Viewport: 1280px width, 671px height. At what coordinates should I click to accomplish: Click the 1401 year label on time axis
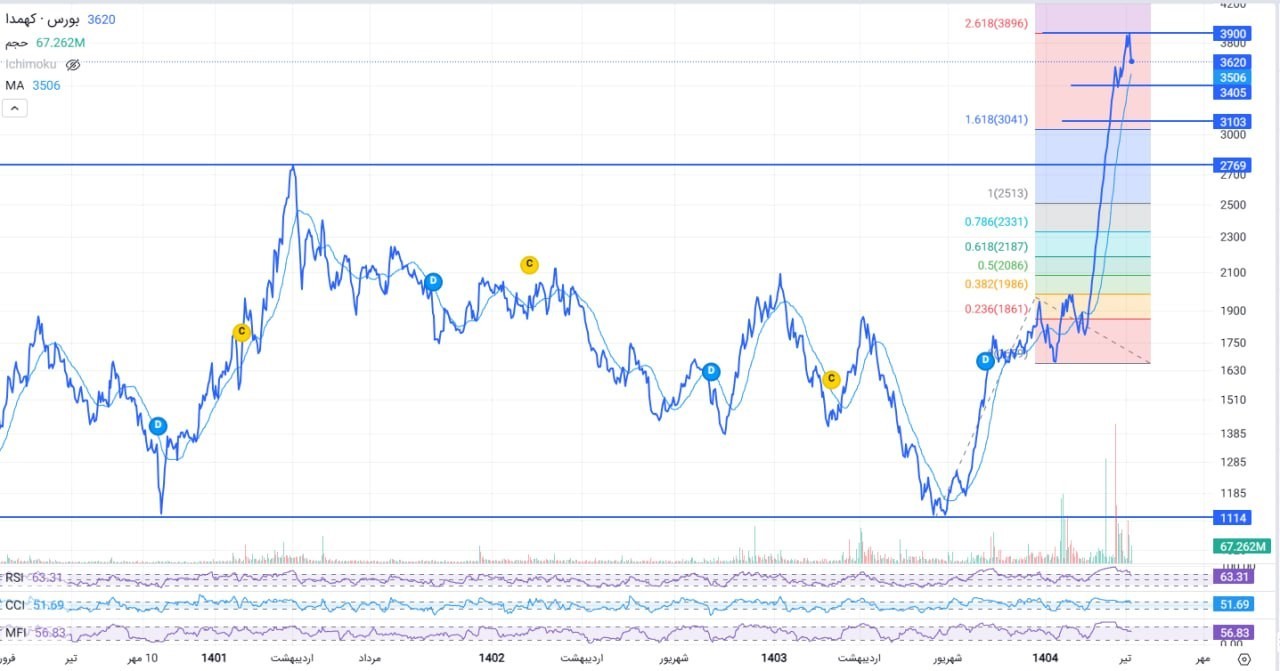point(214,658)
